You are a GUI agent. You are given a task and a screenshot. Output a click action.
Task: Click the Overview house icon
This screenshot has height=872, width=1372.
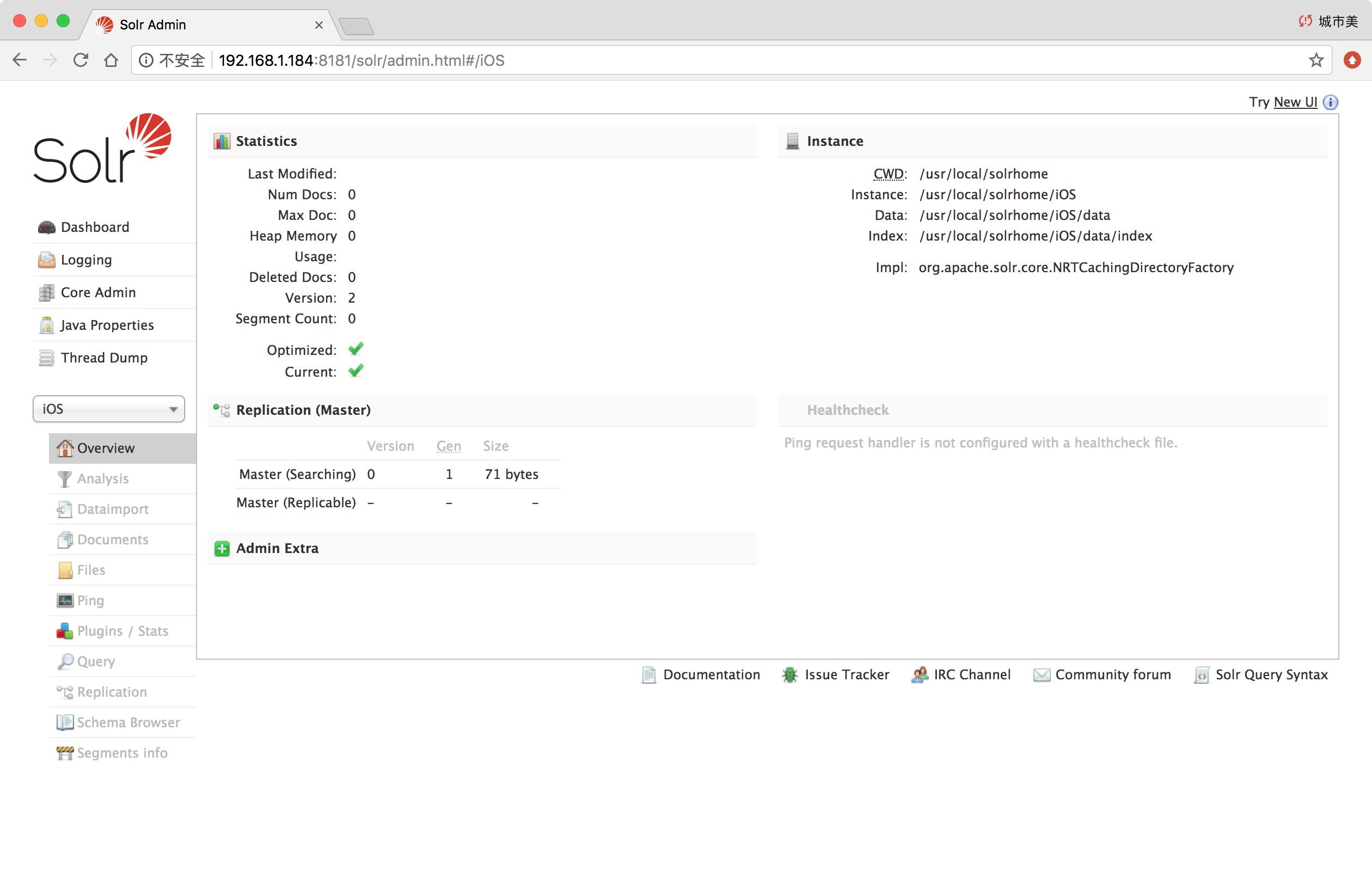(65, 448)
